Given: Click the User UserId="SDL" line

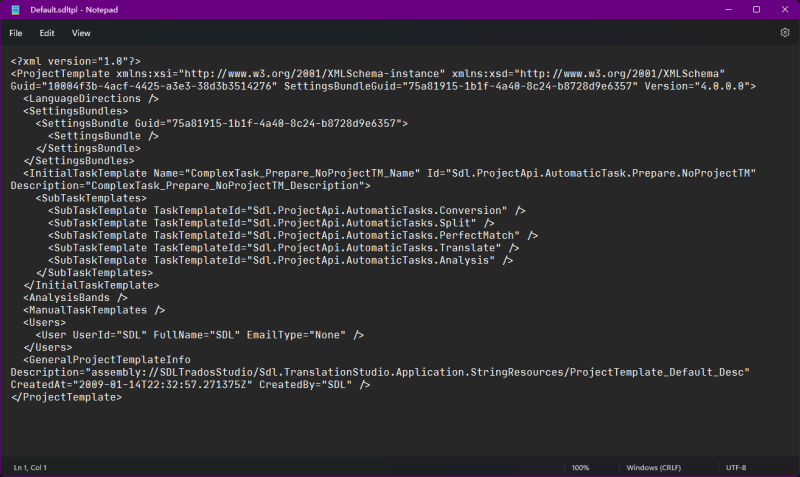Looking at the screenshot, I should (199, 334).
